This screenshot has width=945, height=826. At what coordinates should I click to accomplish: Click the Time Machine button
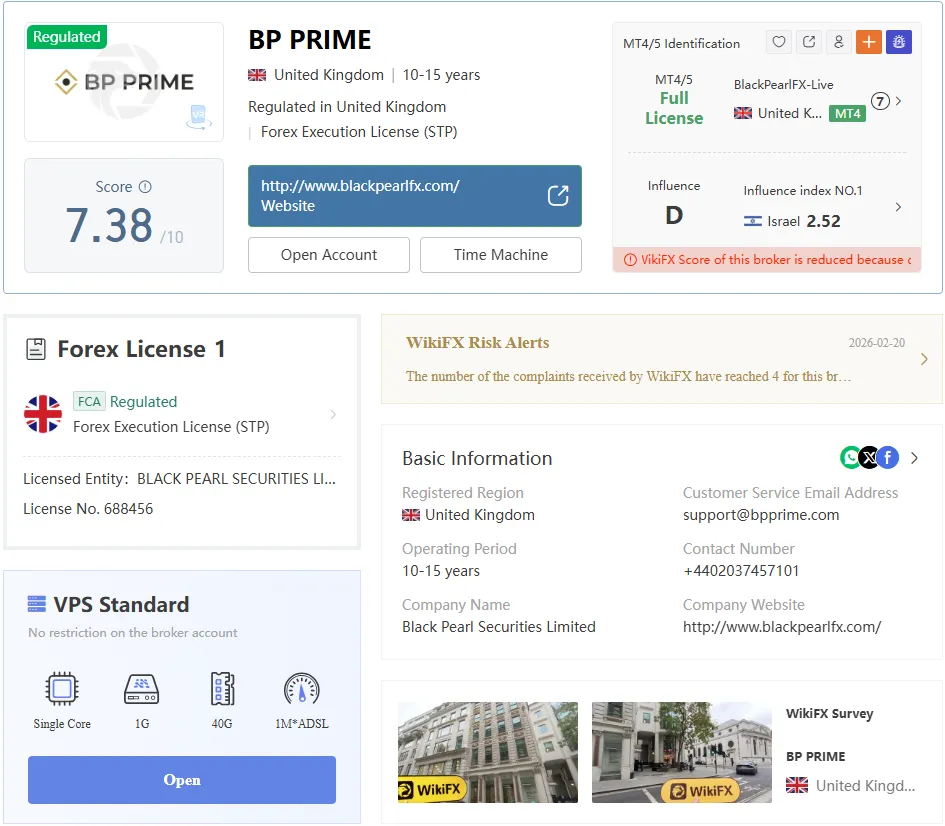click(x=501, y=255)
